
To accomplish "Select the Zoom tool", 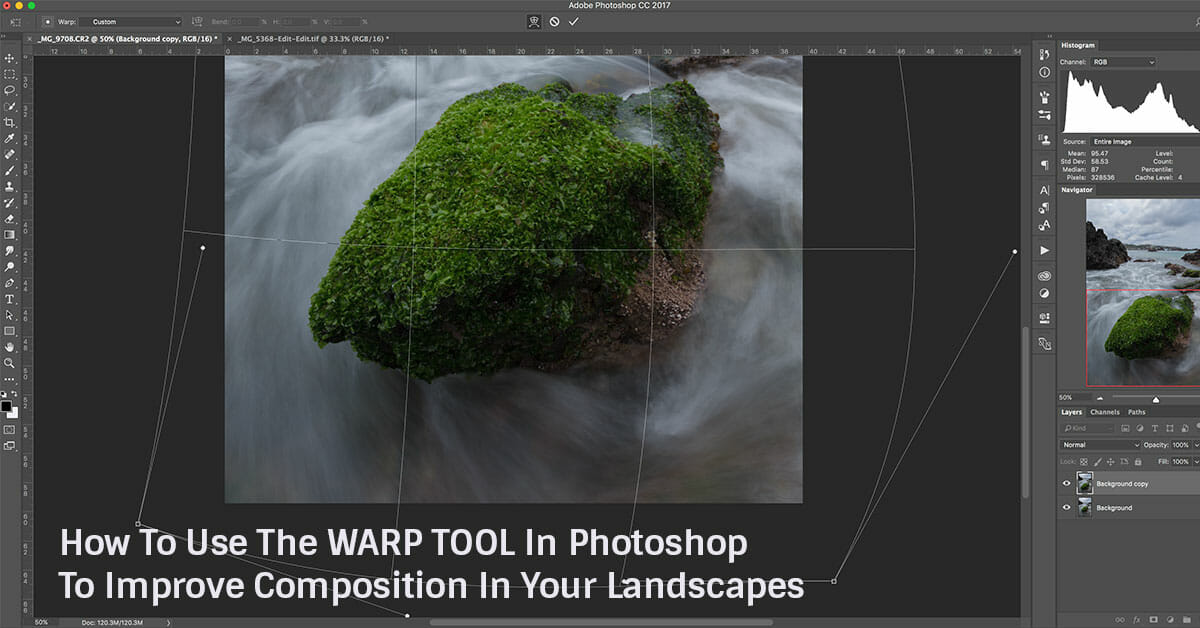I will (x=9, y=363).
